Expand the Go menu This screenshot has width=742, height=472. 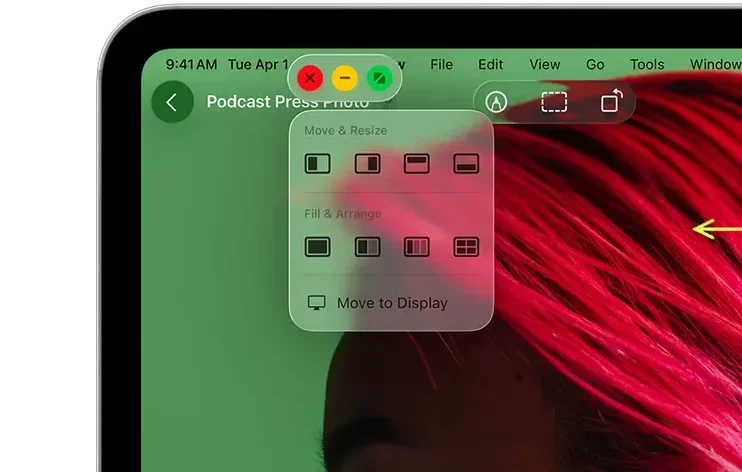[595, 64]
